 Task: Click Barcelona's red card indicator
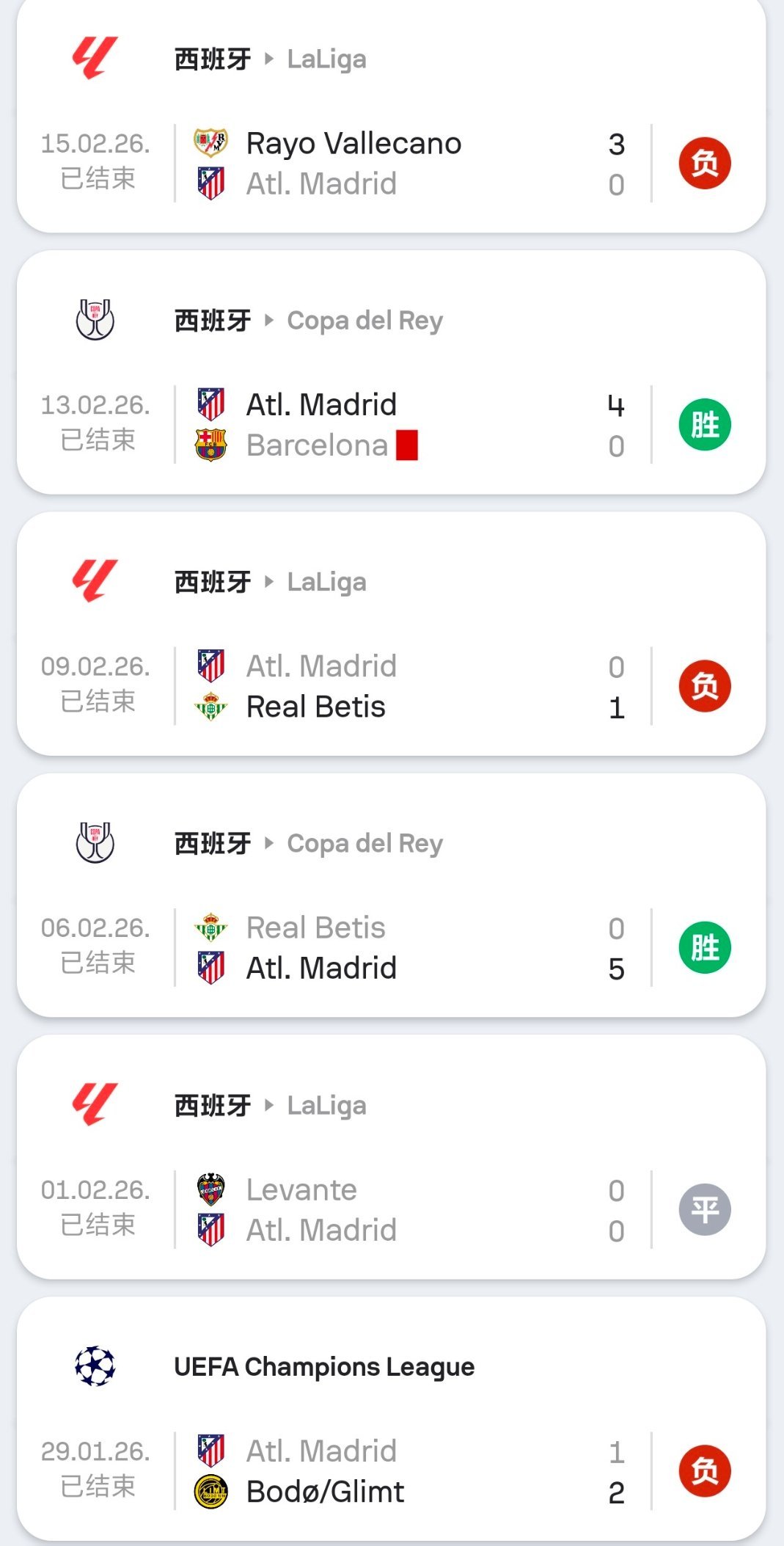click(407, 445)
